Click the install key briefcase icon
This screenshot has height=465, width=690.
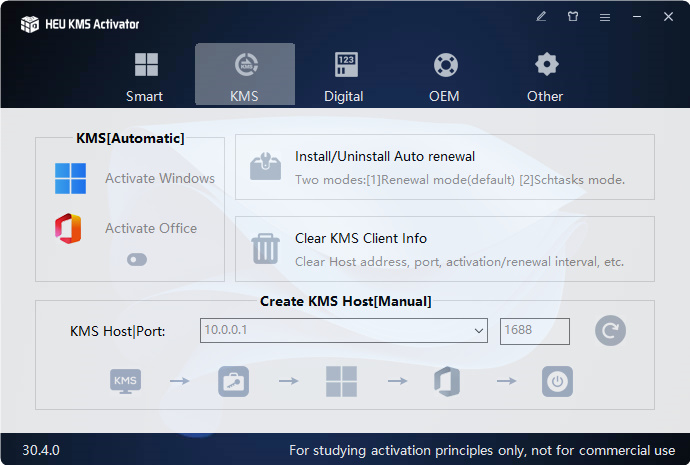[233, 381]
